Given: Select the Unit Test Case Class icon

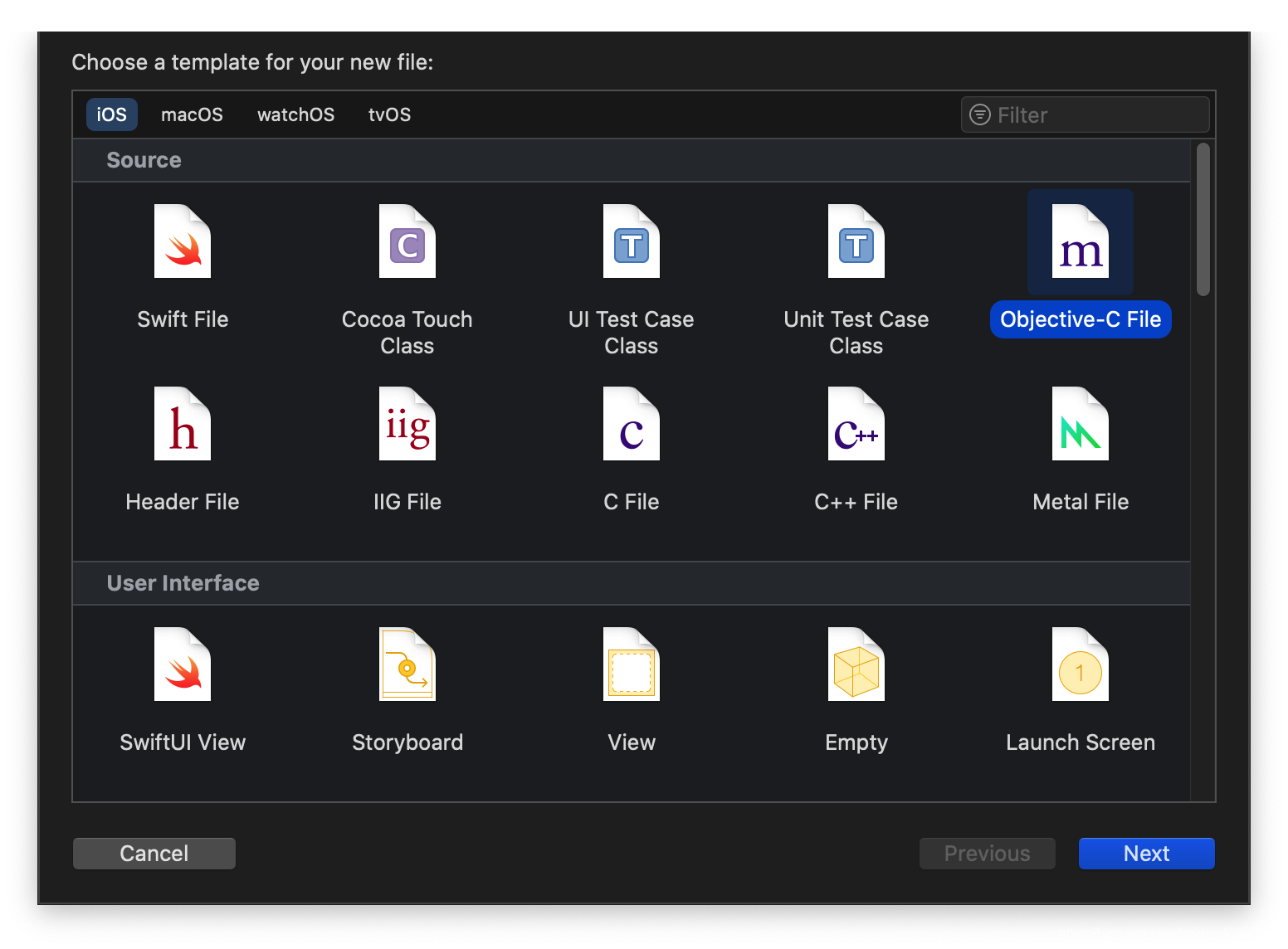Looking at the screenshot, I should pyautogui.click(x=856, y=241).
